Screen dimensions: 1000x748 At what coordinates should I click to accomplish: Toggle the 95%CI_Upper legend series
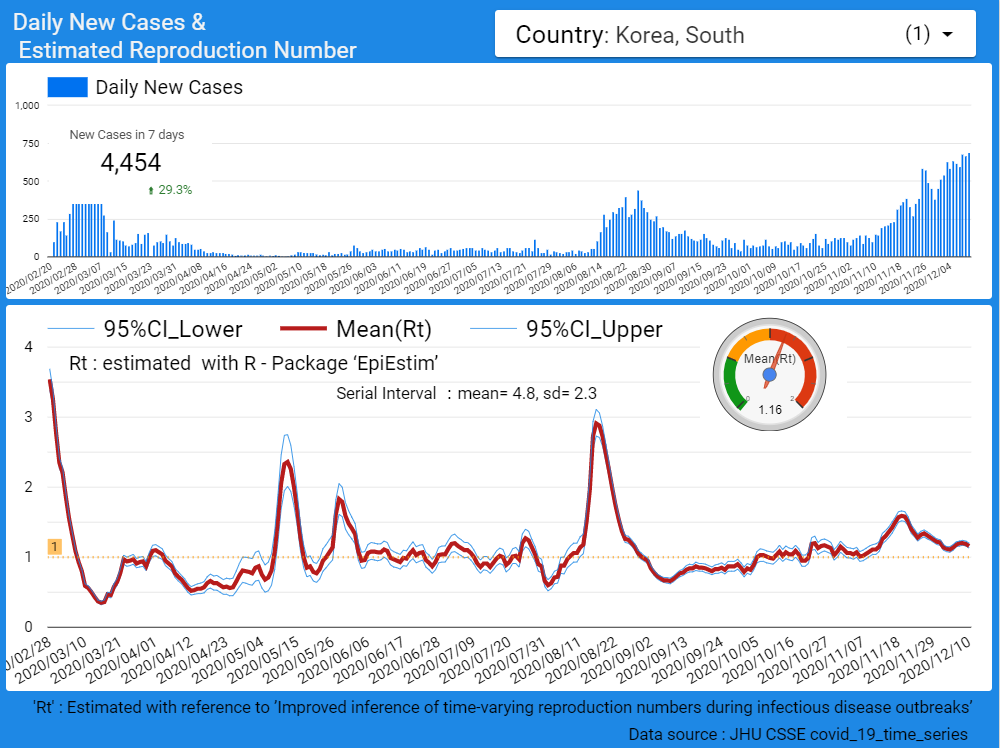click(594, 330)
